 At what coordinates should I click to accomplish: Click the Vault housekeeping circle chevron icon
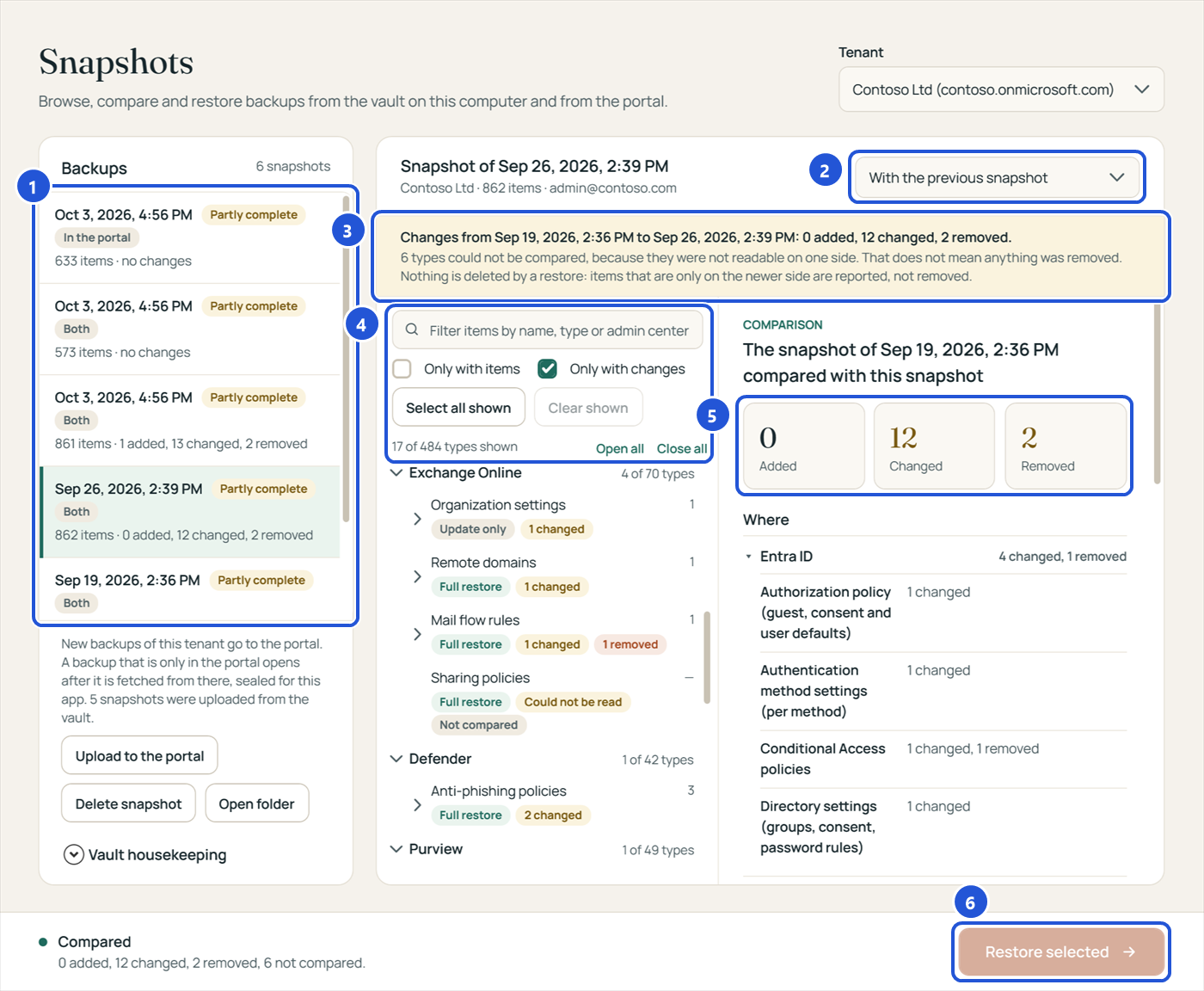[x=74, y=854]
